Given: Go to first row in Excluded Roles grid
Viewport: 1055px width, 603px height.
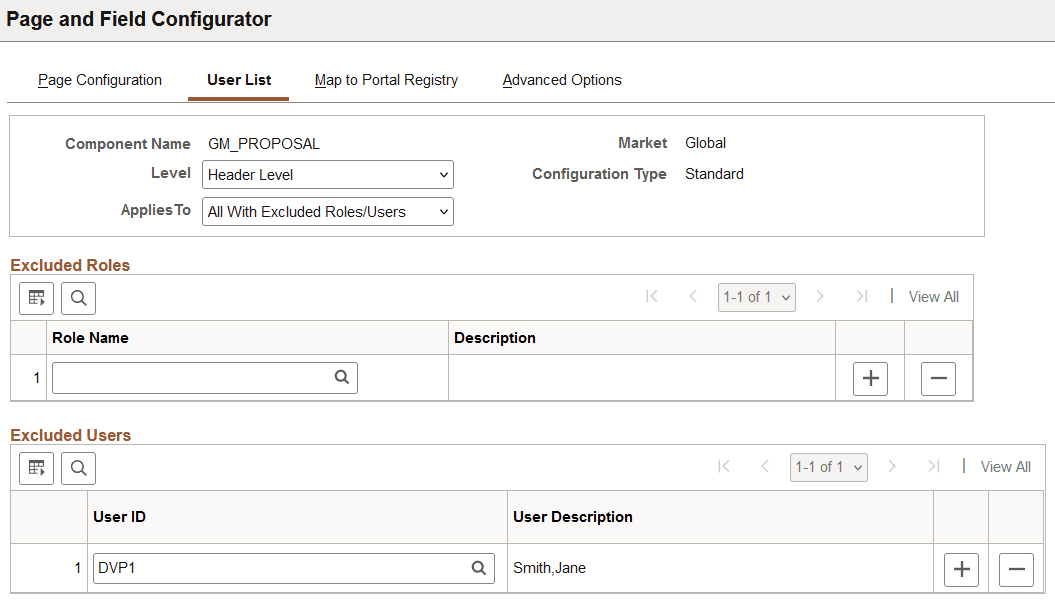Looking at the screenshot, I should coord(651,296).
